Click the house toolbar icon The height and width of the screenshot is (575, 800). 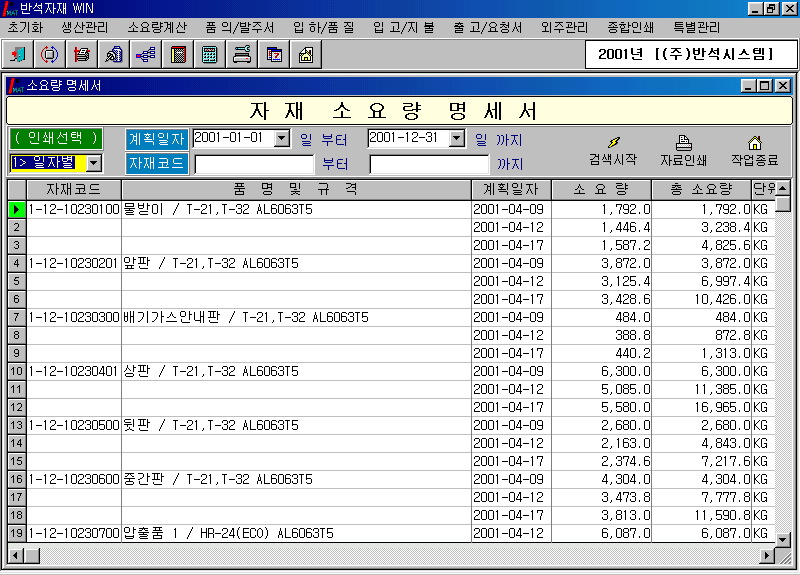pyautogui.click(x=305, y=54)
